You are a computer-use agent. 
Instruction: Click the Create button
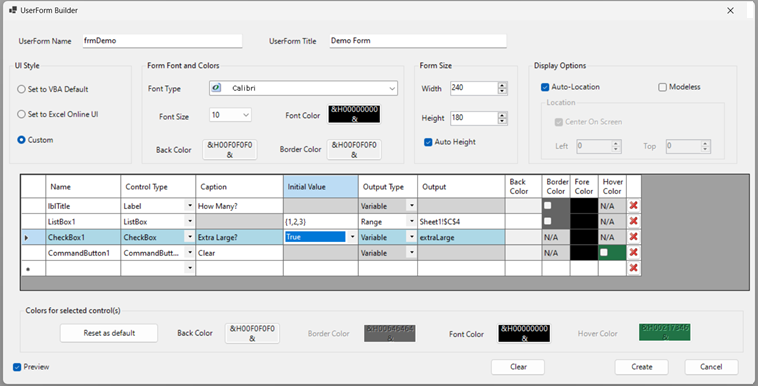point(641,367)
